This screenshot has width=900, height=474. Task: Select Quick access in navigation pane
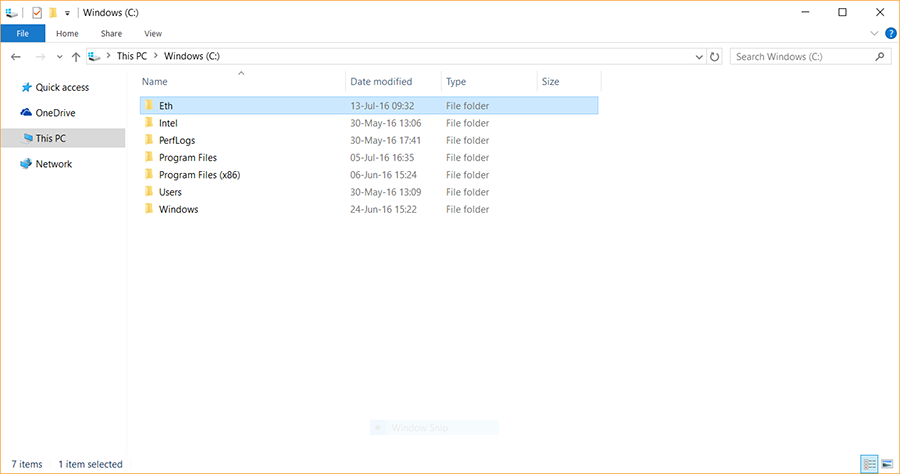62,87
